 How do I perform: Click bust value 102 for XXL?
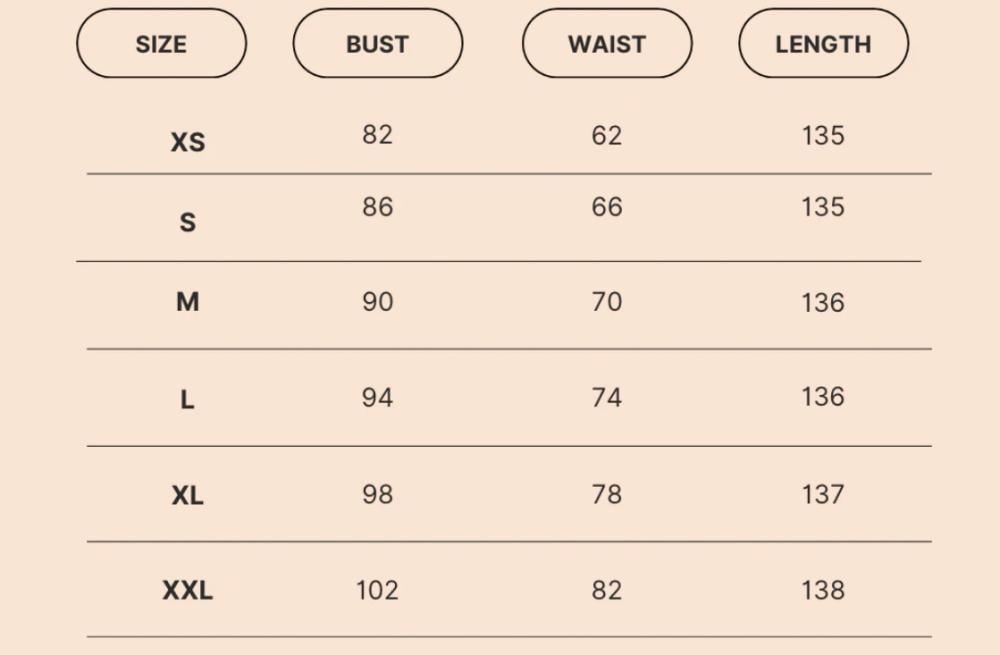point(377,590)
